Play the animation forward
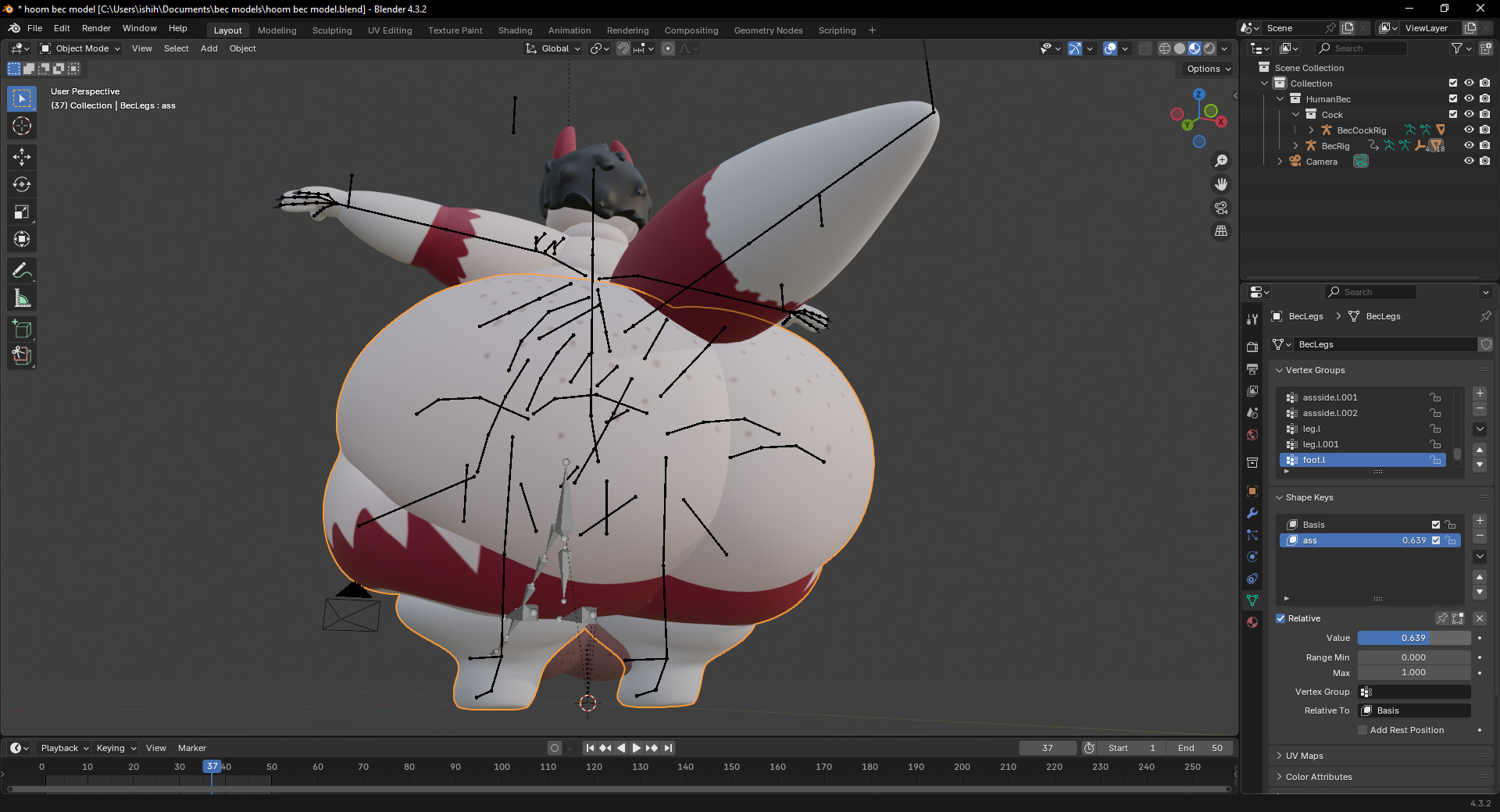Viewport: 1500px width, 812px height. click(x=636, y=748)
